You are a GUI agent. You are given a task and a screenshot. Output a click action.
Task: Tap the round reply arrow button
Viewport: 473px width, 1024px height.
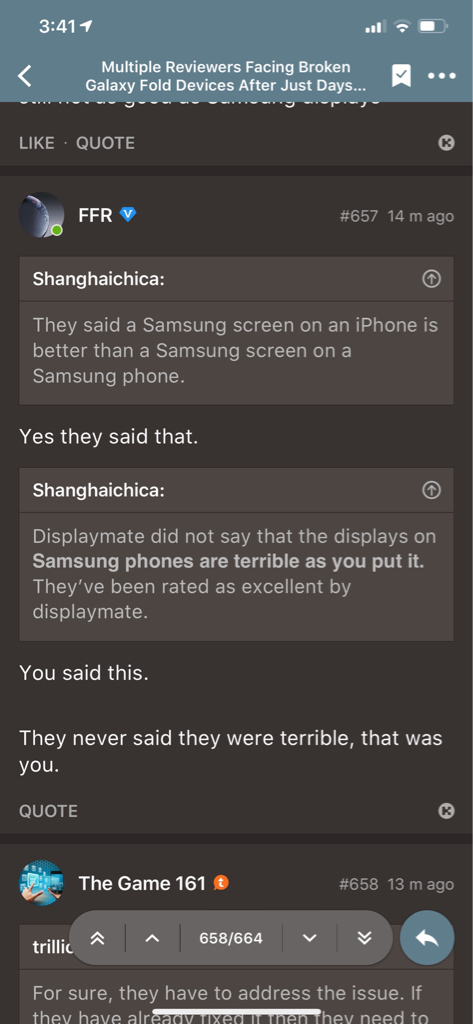point(427,938)
